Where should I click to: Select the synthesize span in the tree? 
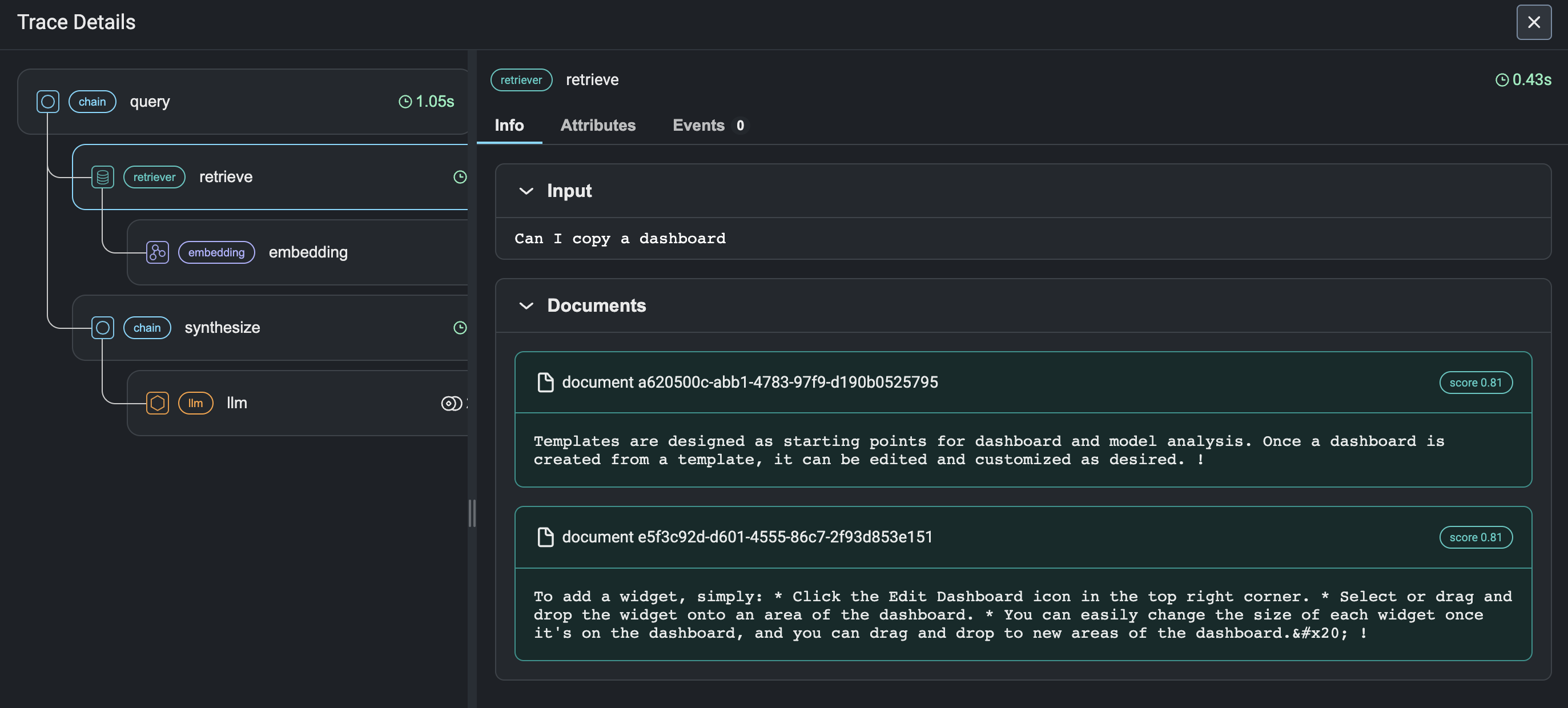click(x=270, y=328)
